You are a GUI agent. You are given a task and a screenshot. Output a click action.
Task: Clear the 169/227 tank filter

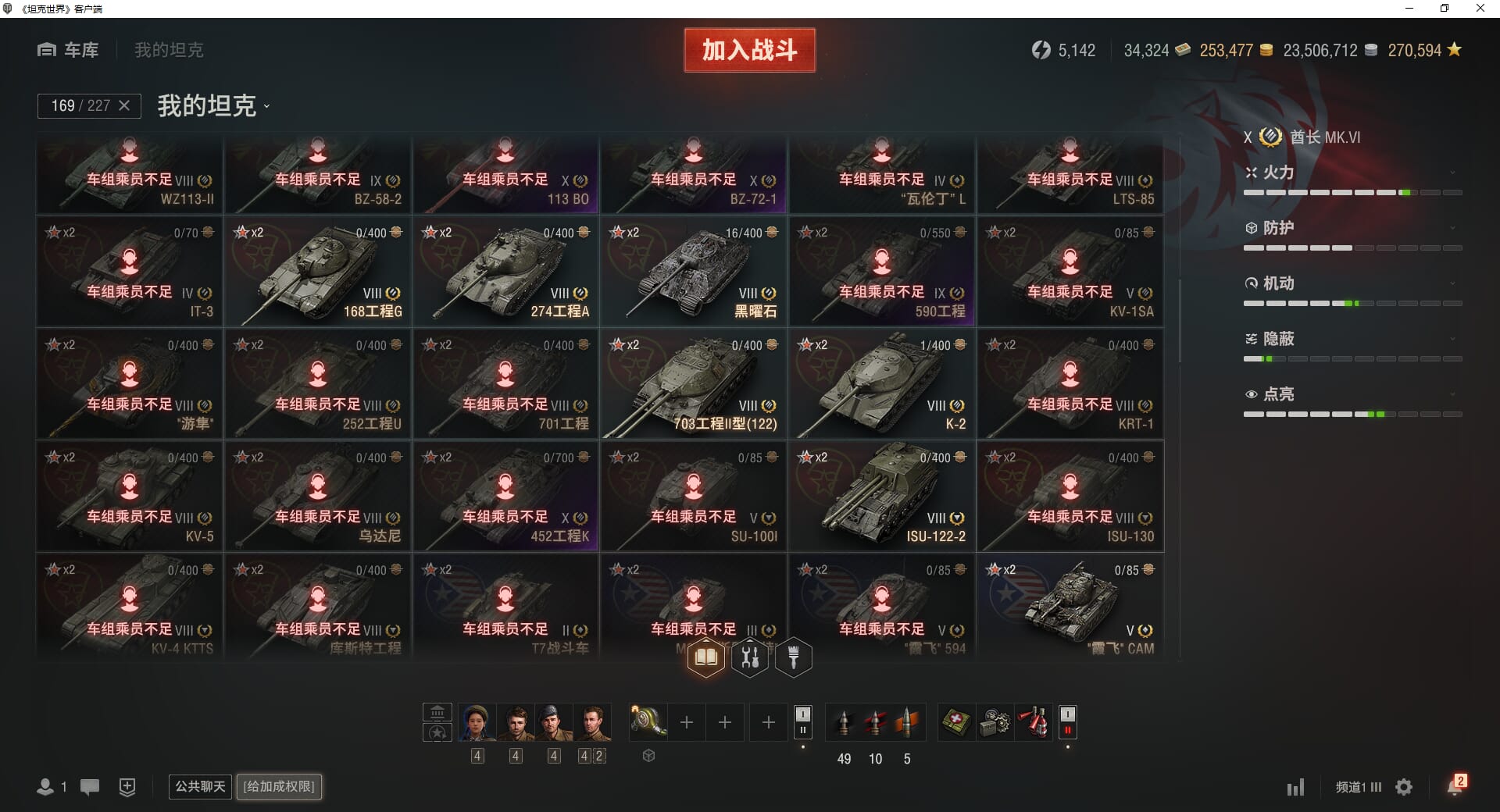coord(124,105)
